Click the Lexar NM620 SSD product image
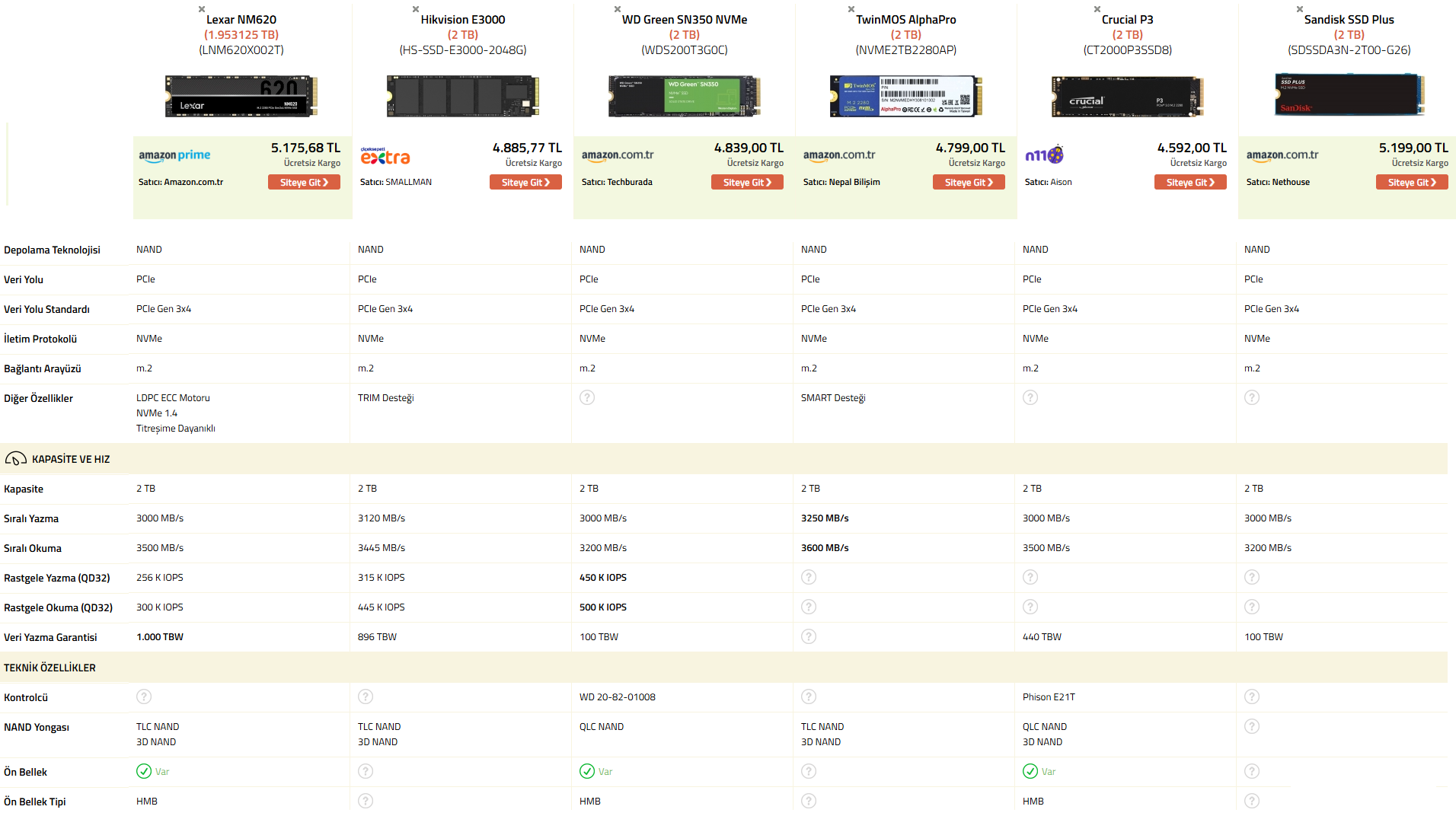 pyautogui.click(x=241, y=96)
